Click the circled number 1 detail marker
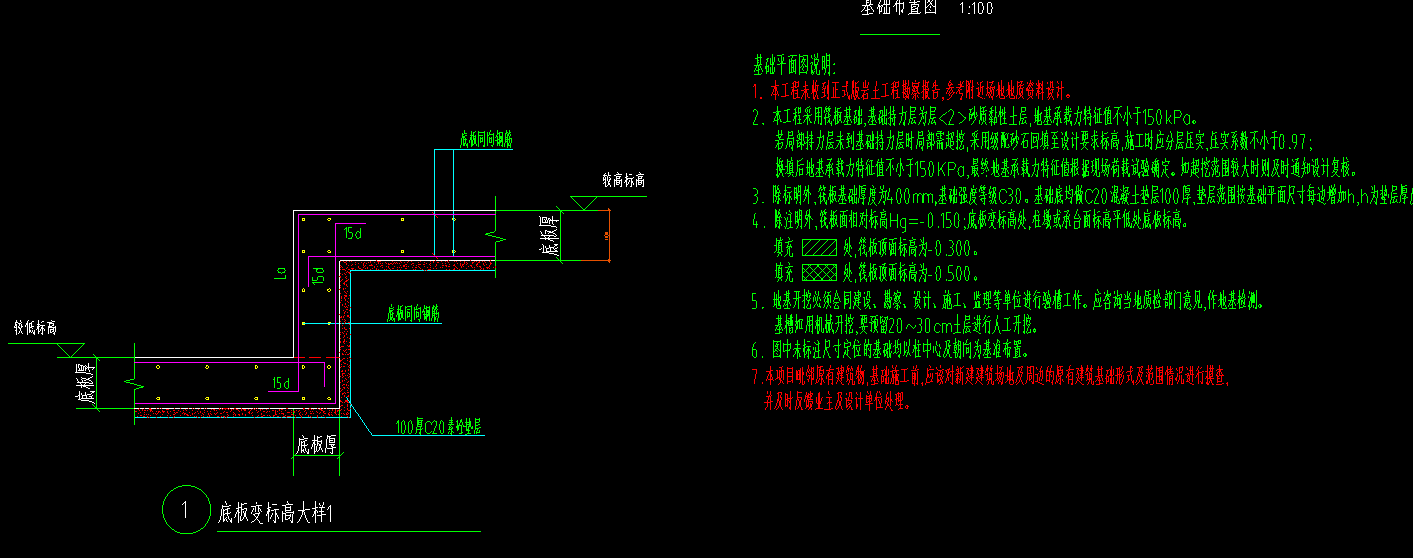Viewport: 1413px width, 558px height. (184, 510)
